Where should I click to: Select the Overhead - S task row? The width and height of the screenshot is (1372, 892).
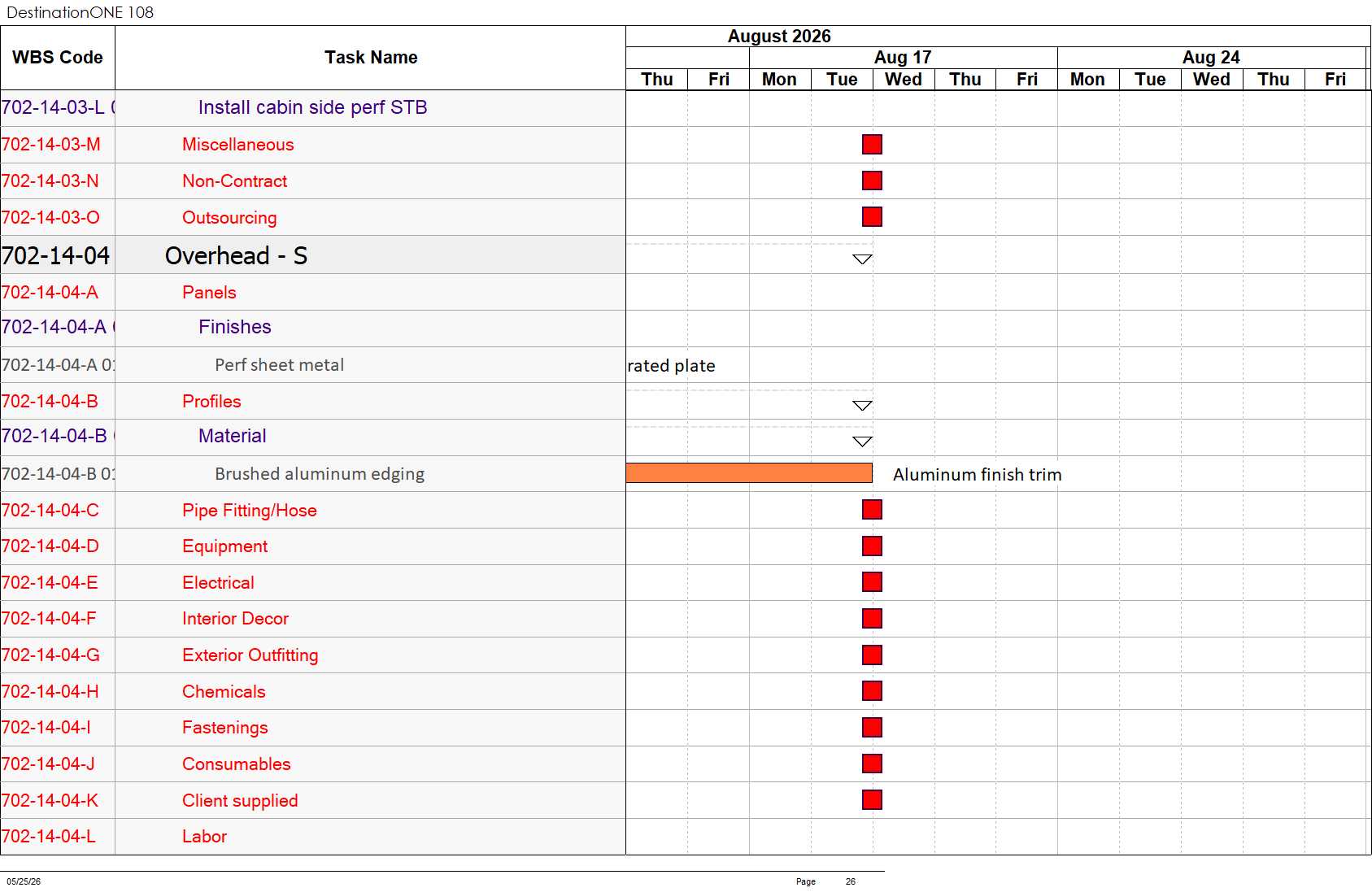click(x=313, y=255)
